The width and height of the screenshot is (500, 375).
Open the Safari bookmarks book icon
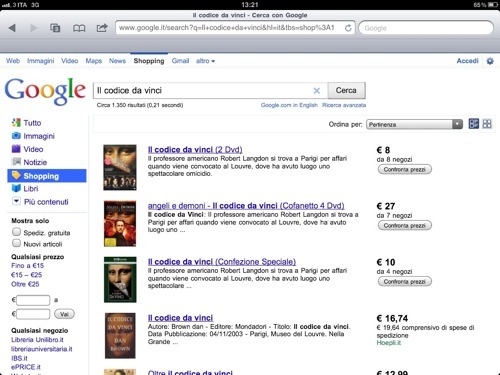[79, 28]
